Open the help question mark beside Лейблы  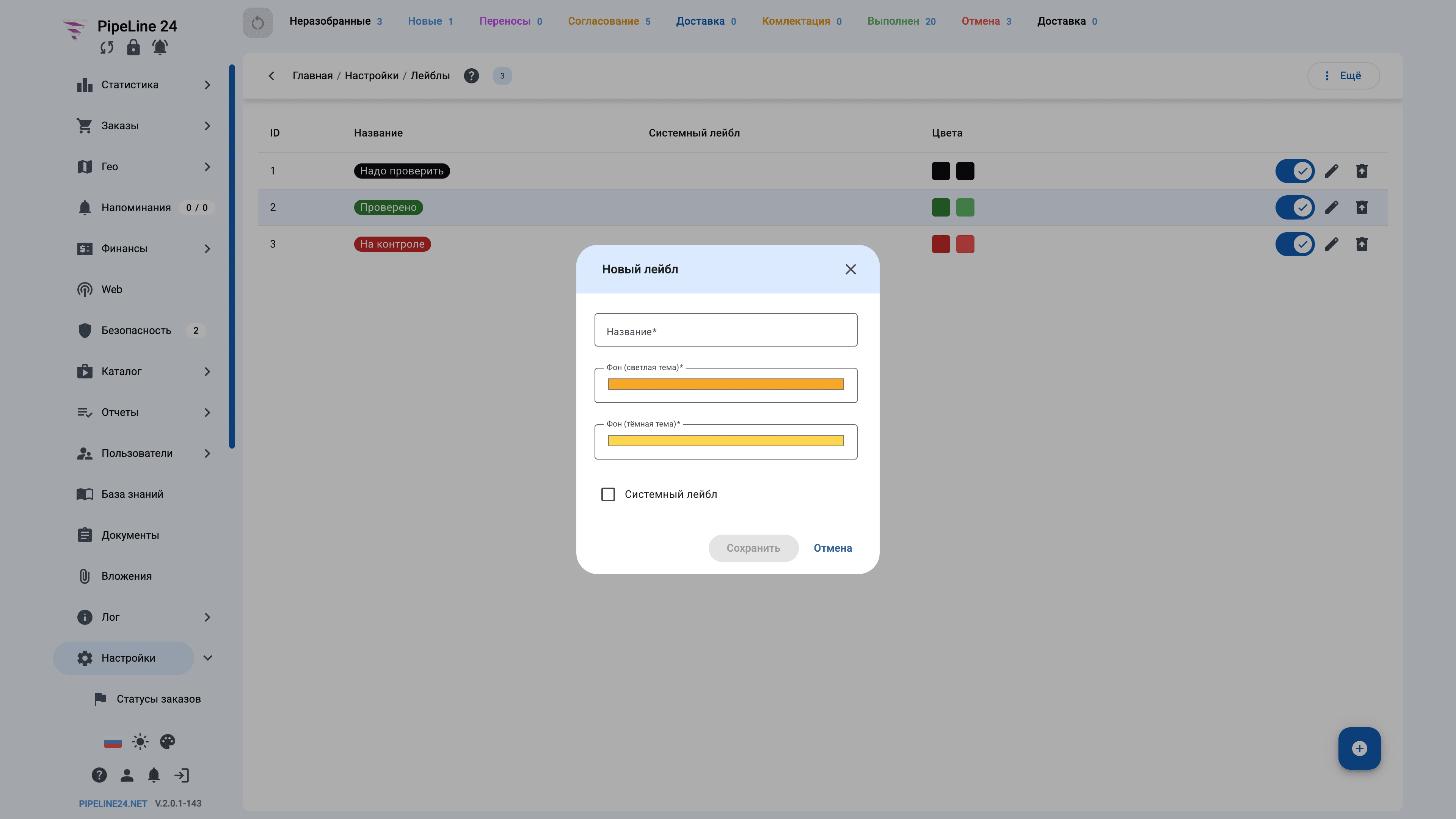coord(471,76)
